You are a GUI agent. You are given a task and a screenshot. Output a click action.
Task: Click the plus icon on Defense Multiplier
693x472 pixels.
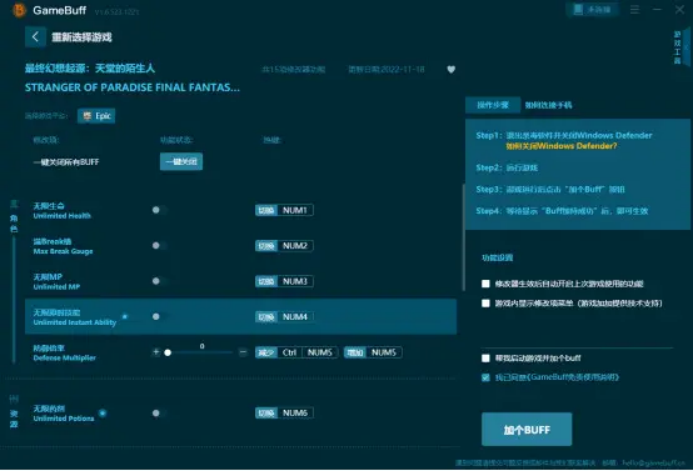tap(156, 352)
